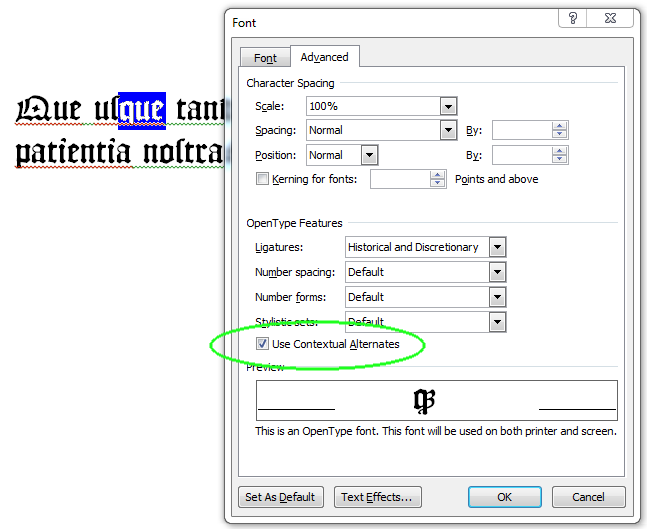Uncheck Use Contextual Alternates
Image resolution: width=647 pixels, height=529 pixels.
pos(262,344)
